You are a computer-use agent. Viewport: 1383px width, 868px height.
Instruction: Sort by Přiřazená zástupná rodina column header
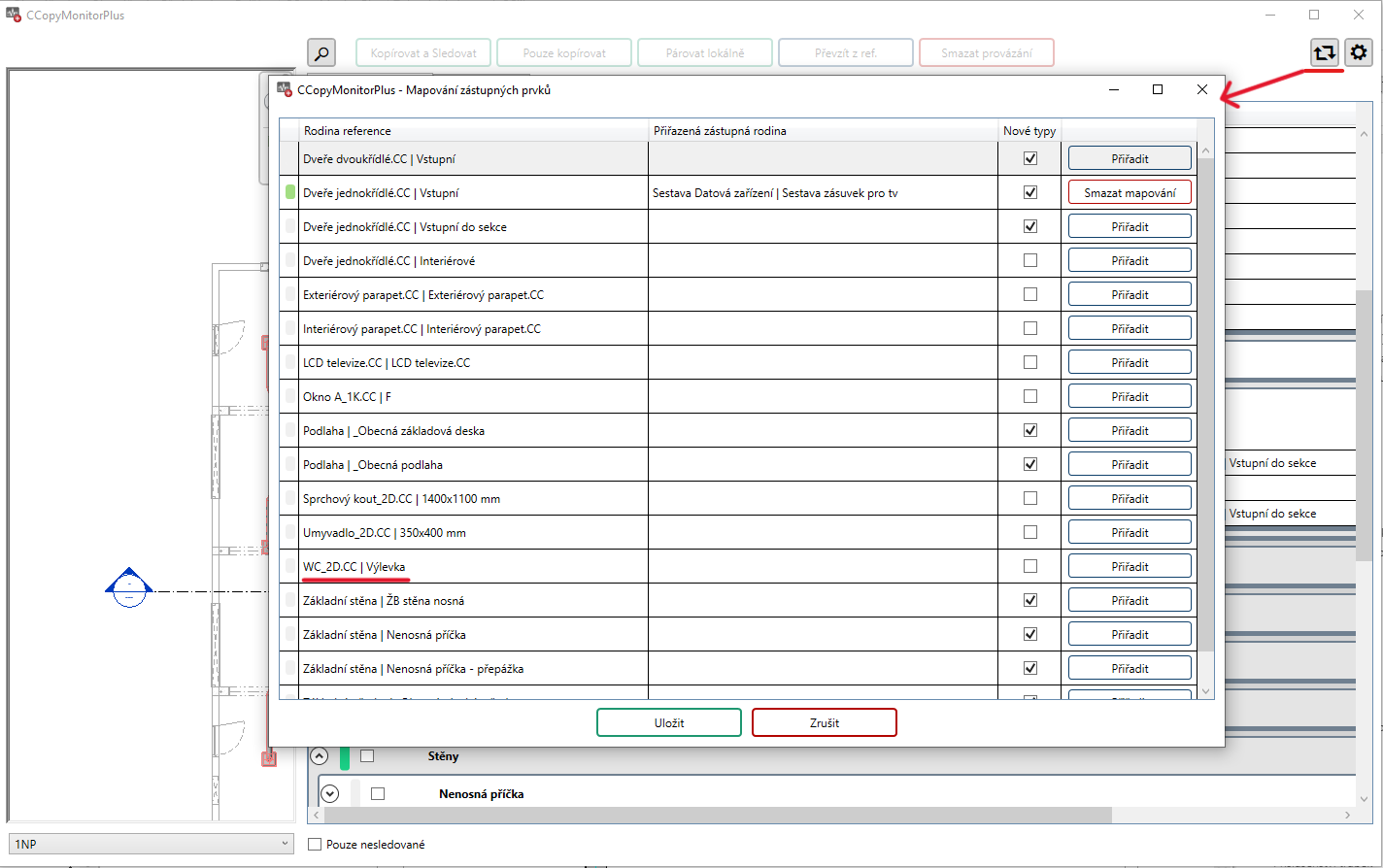[x=823, y=130]
